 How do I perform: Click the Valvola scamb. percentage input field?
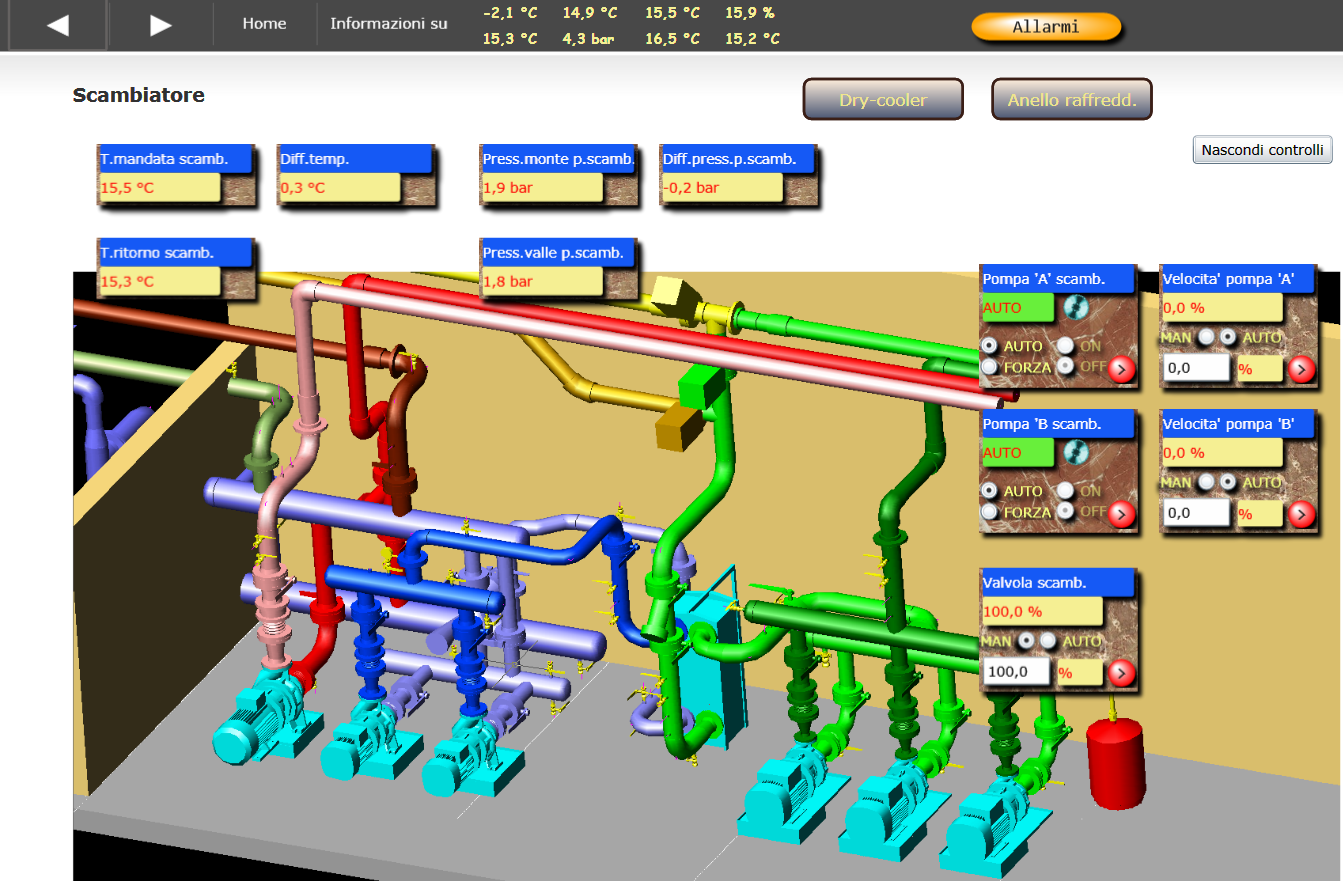click(x=1017, y=672)
